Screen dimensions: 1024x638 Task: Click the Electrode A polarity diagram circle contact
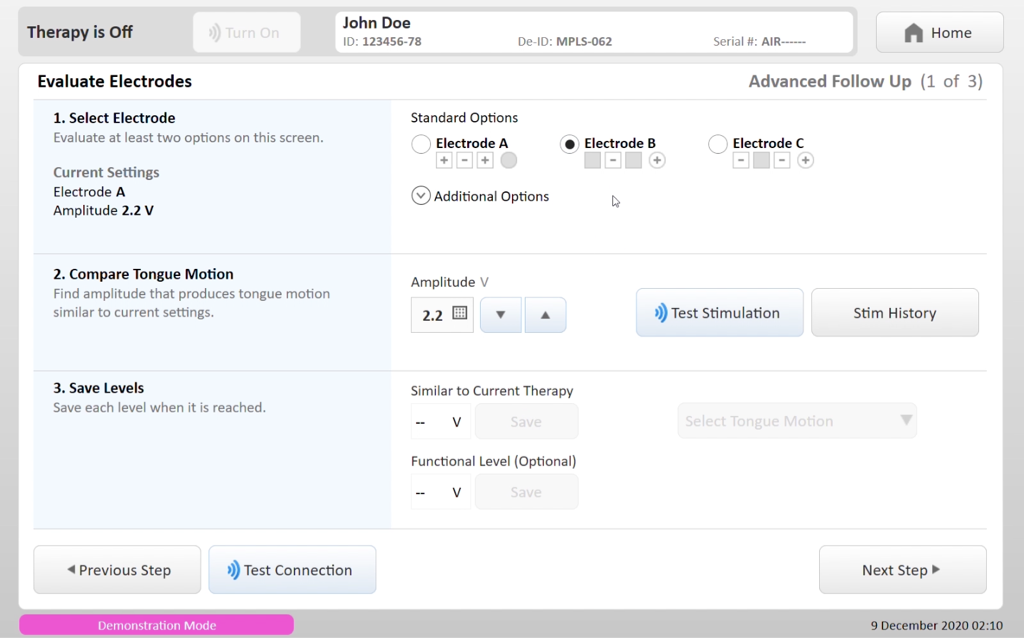pyautogui.click(x=509, y=160)
